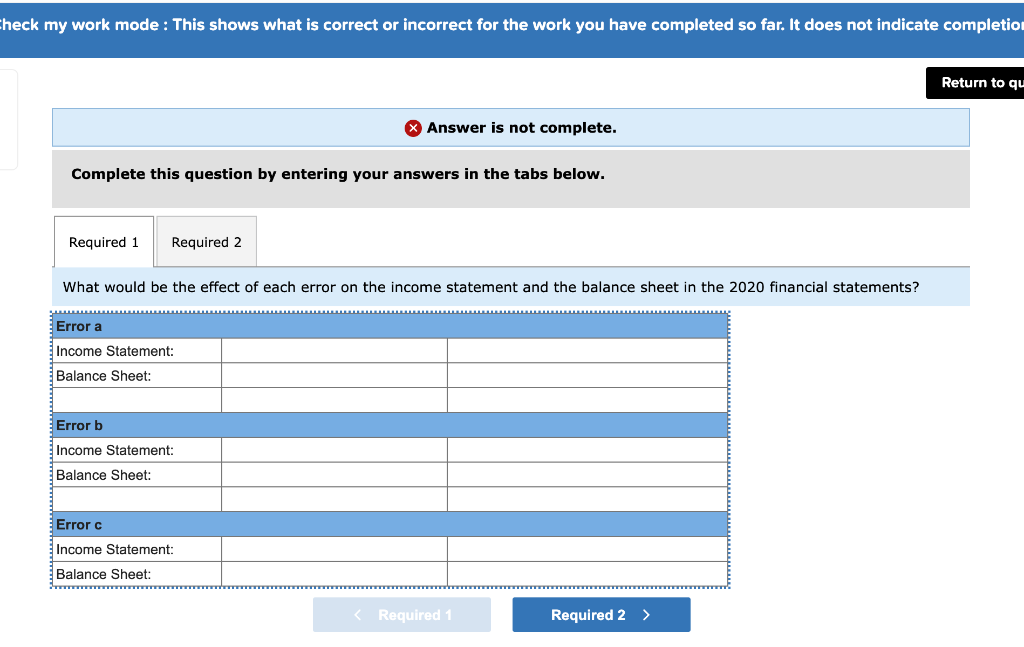Image resolution: width=1024 pixels, height=647 pixels.
Task: Click second answer cell beside Error a Income Statement
Action: 587,350
